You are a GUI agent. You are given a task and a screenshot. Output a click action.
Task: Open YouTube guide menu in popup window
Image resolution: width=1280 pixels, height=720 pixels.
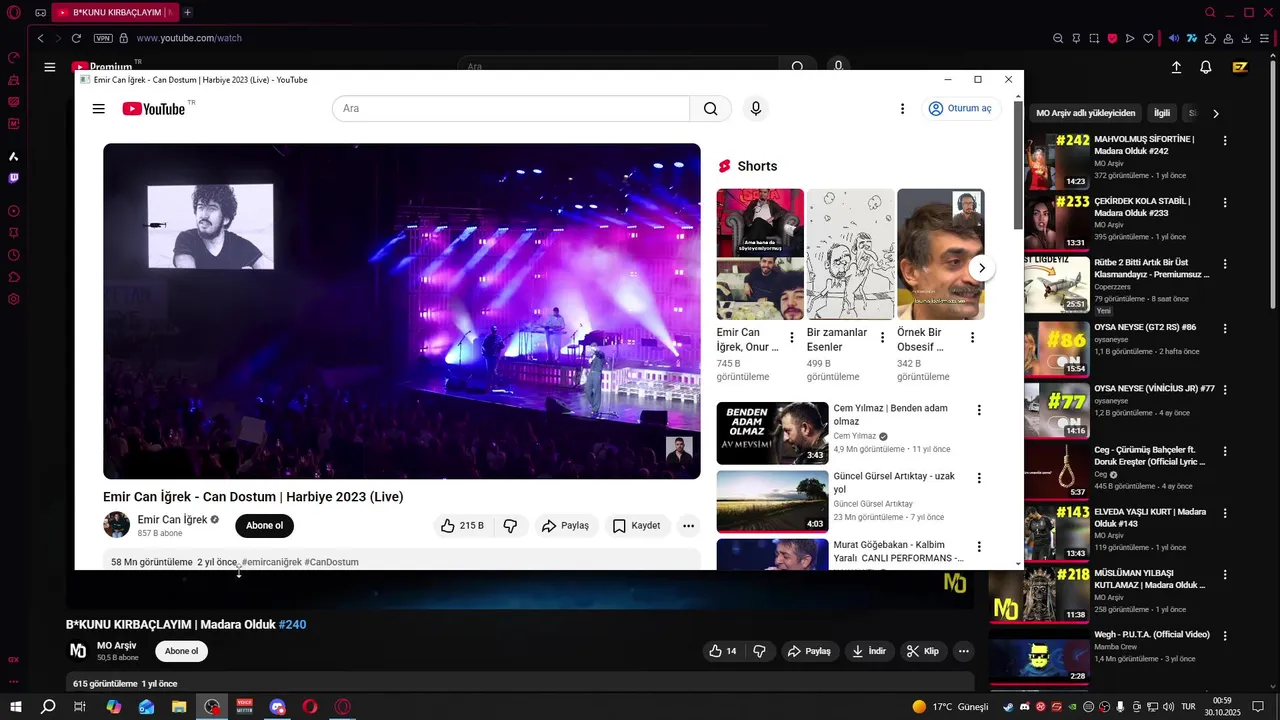pyautogui.click(x=98, y=109)
